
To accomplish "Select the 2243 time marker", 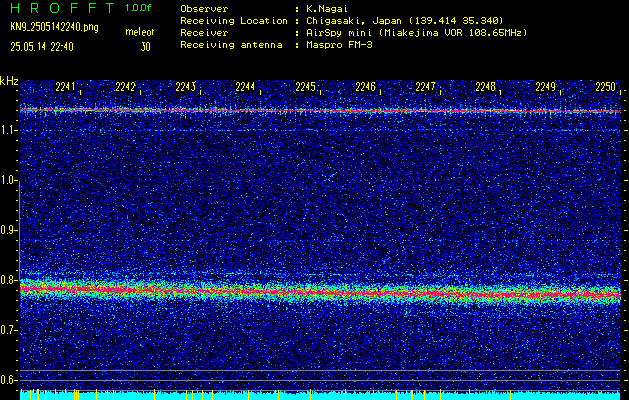I will [185, 87].
